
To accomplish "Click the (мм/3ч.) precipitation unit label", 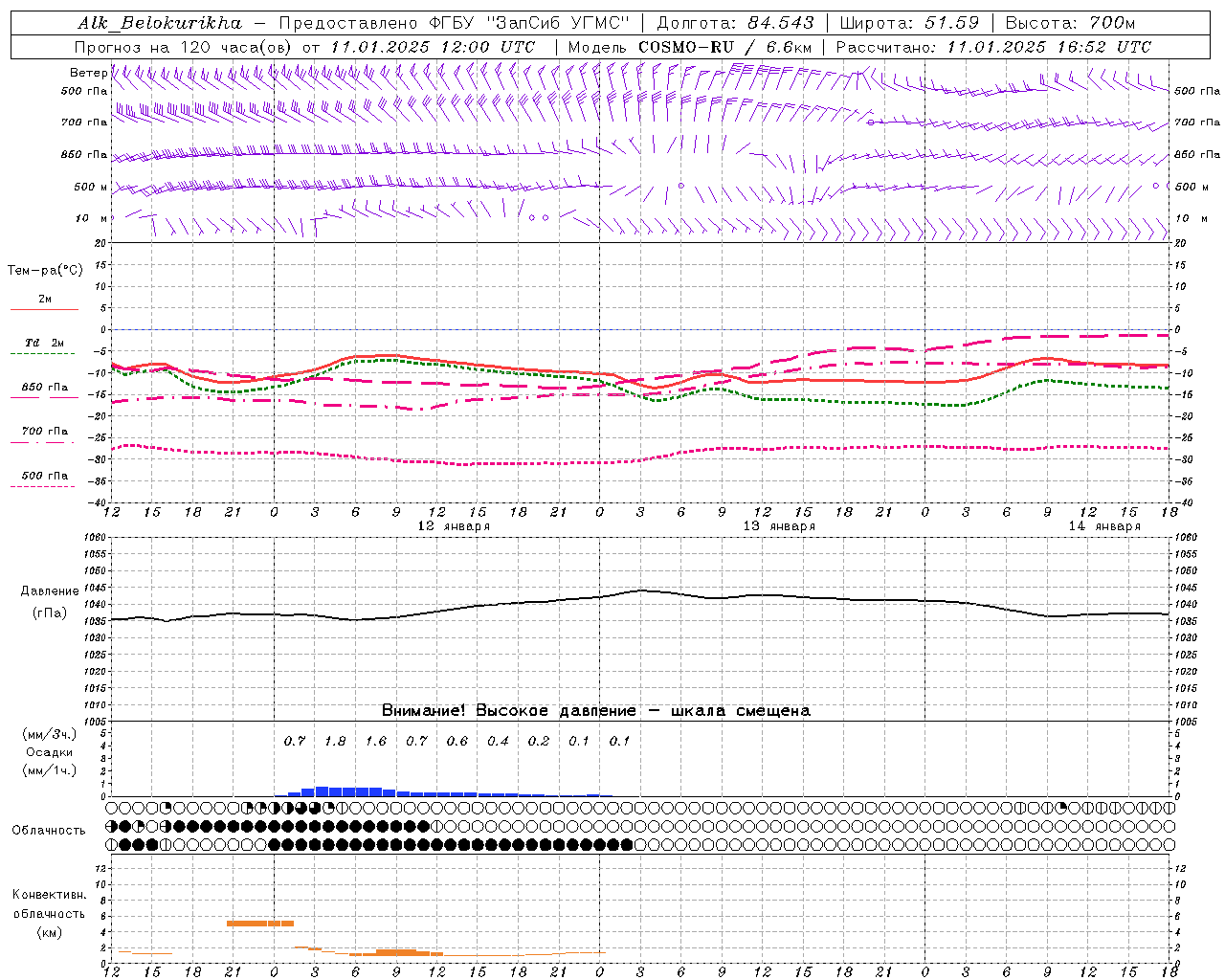I will point(49,734).
